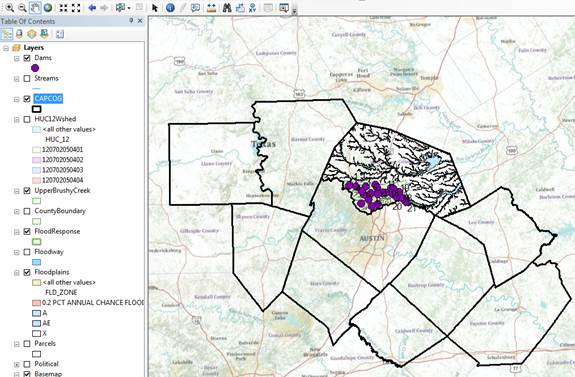The height and width of the screenshot is (377, 575).
Task: Select the Zoom Out tool
Action: 22,7
